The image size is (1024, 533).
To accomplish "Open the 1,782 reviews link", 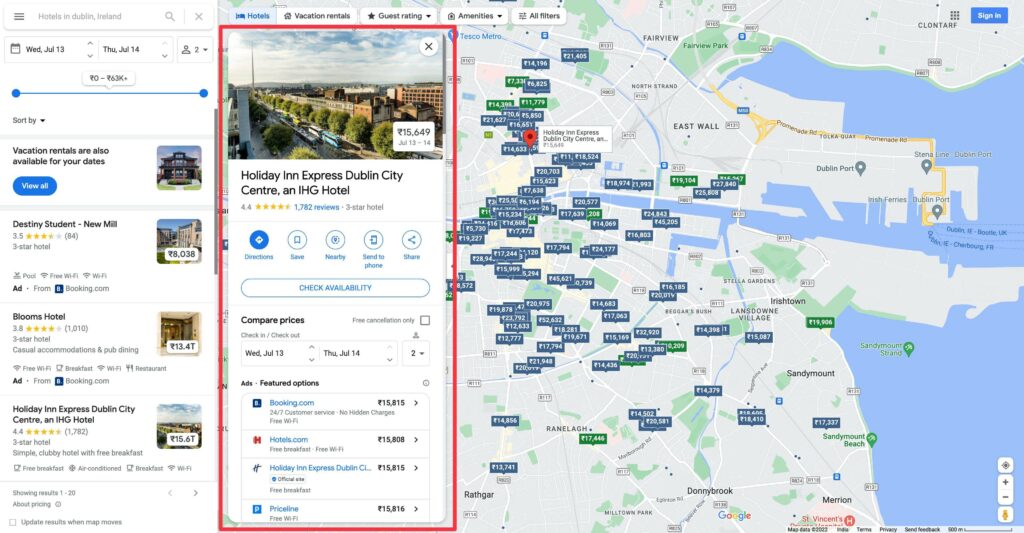I will click(x=316, y=207).
